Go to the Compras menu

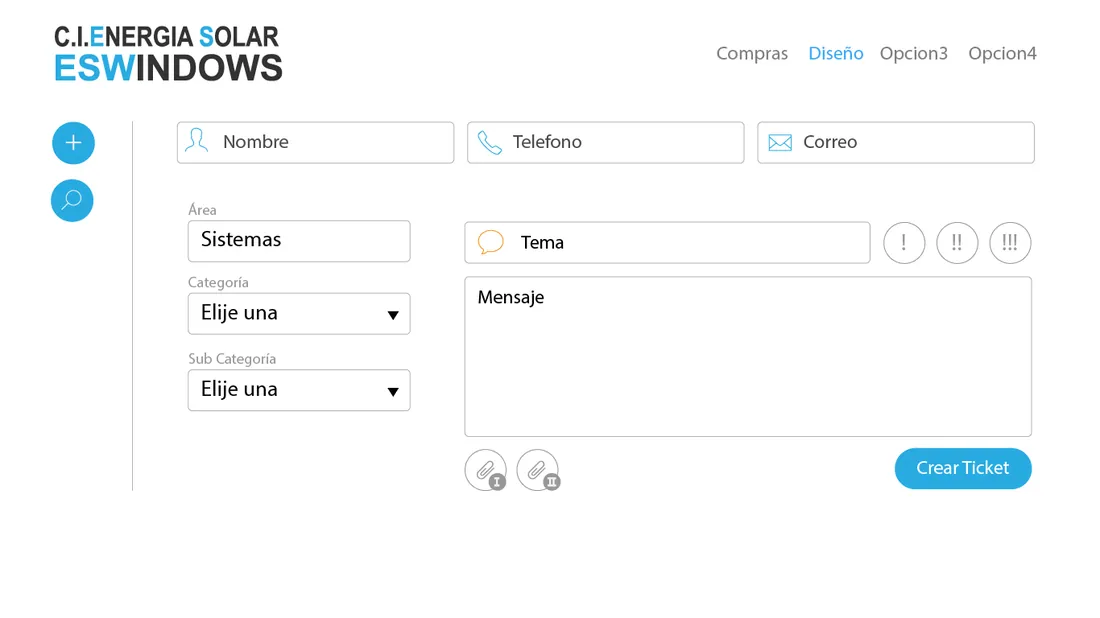point(752,54)
